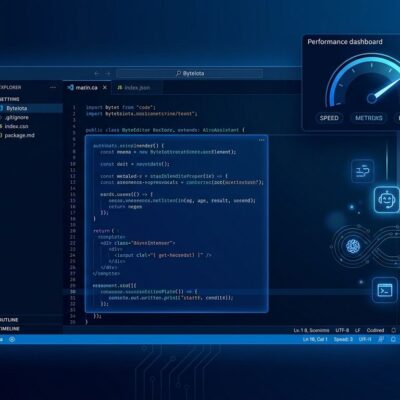Open the highlighted code block ellipsis menu
Image resolution: width=400 pixels, height=400 pixels.
[262, 140]
